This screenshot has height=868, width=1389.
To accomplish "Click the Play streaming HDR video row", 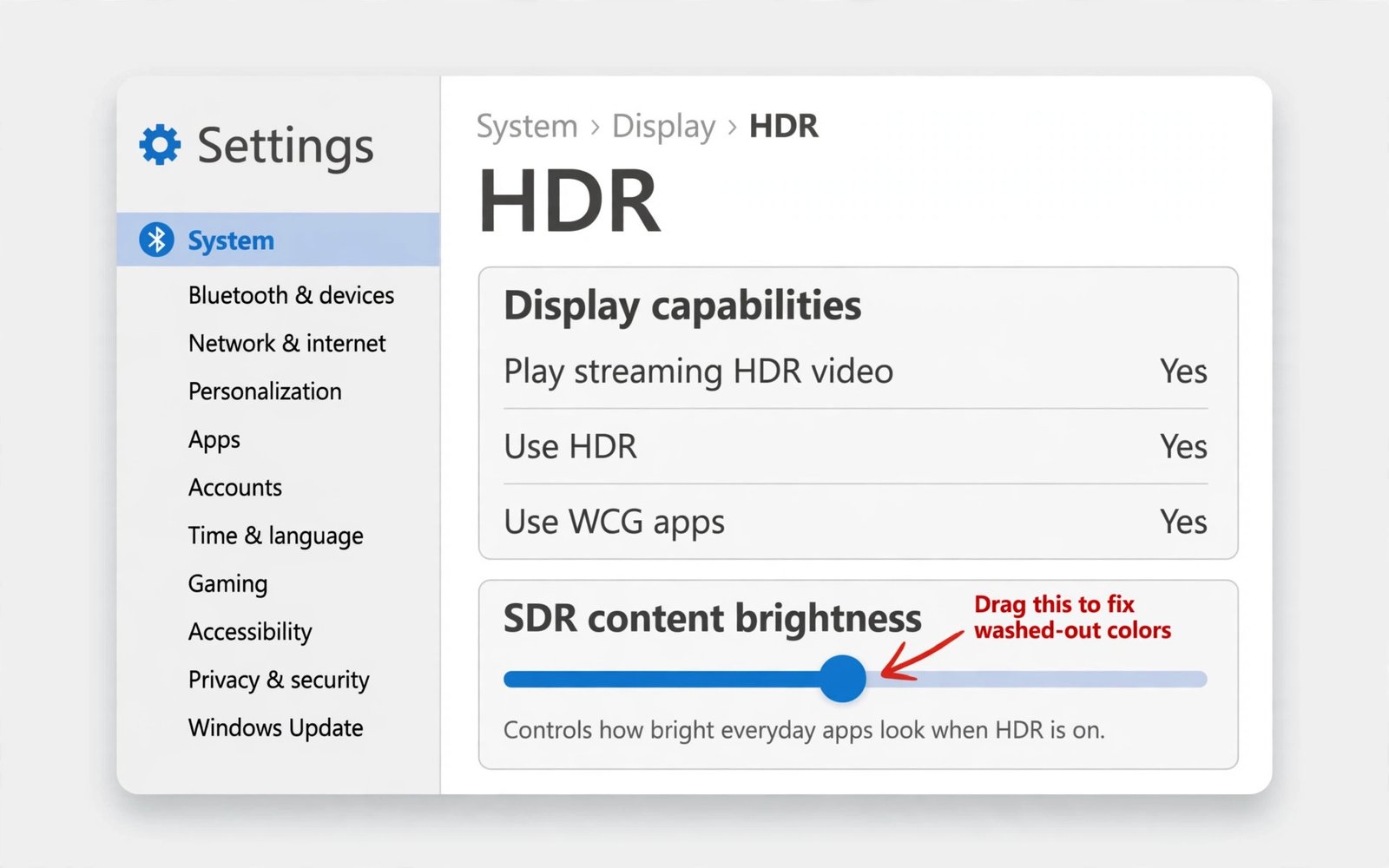I will pyautogui.click(x=855, y=372).
